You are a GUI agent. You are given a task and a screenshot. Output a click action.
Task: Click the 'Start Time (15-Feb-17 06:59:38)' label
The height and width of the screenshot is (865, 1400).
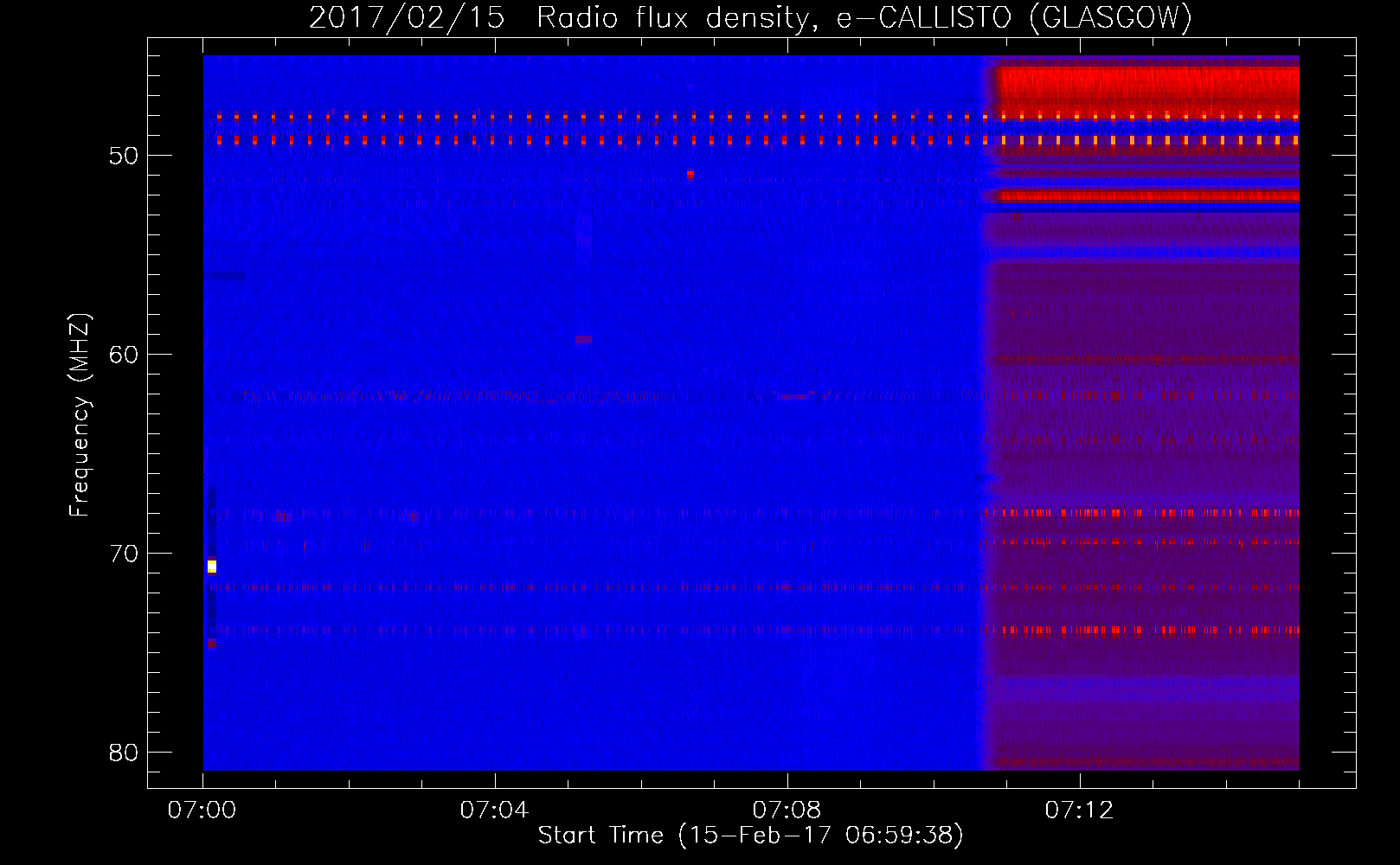(x=750, y=836)
